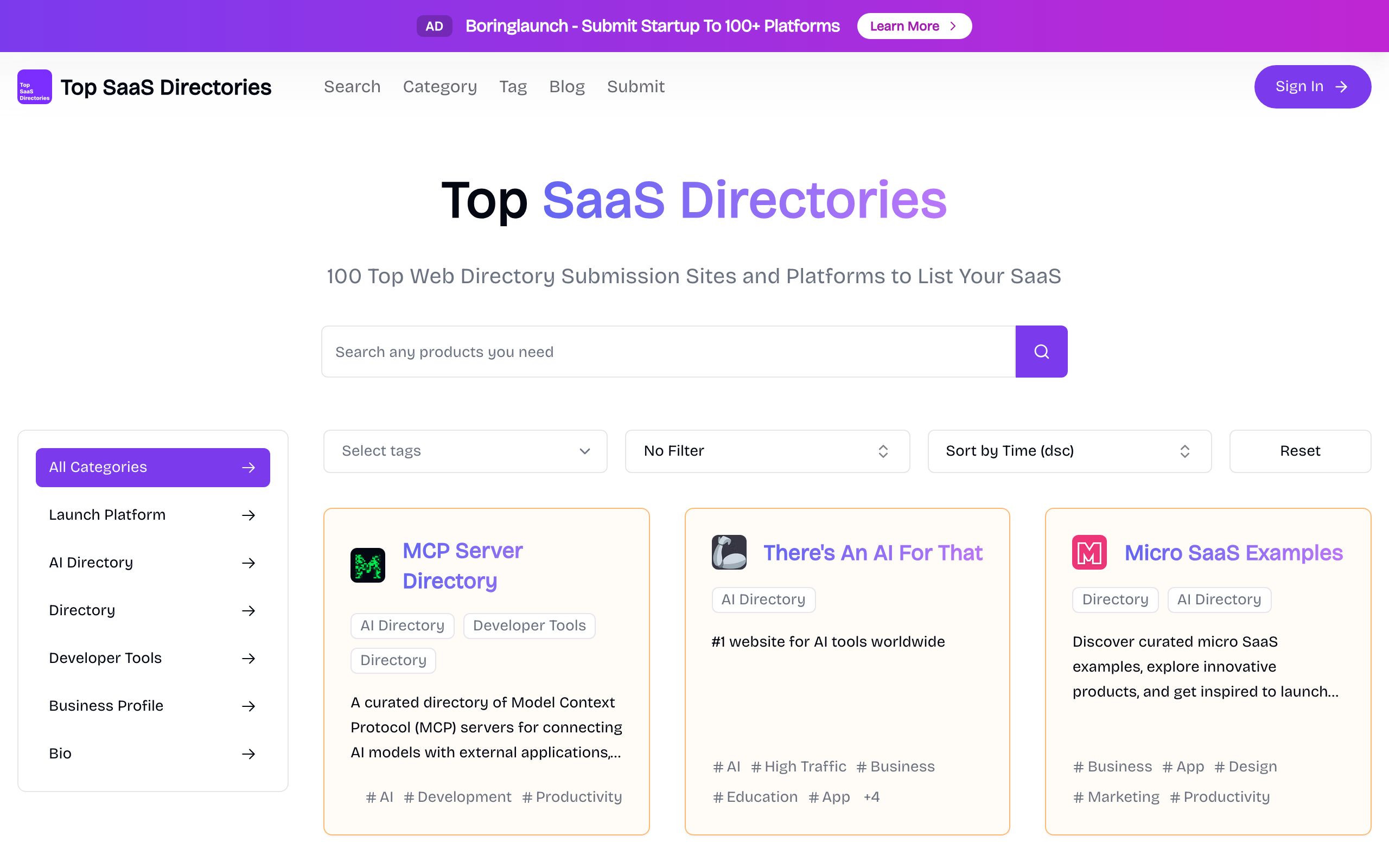Select All Categories in sidebar
Image resolution: width=1389 pixels, height=868 pixels.
(152, 467)
